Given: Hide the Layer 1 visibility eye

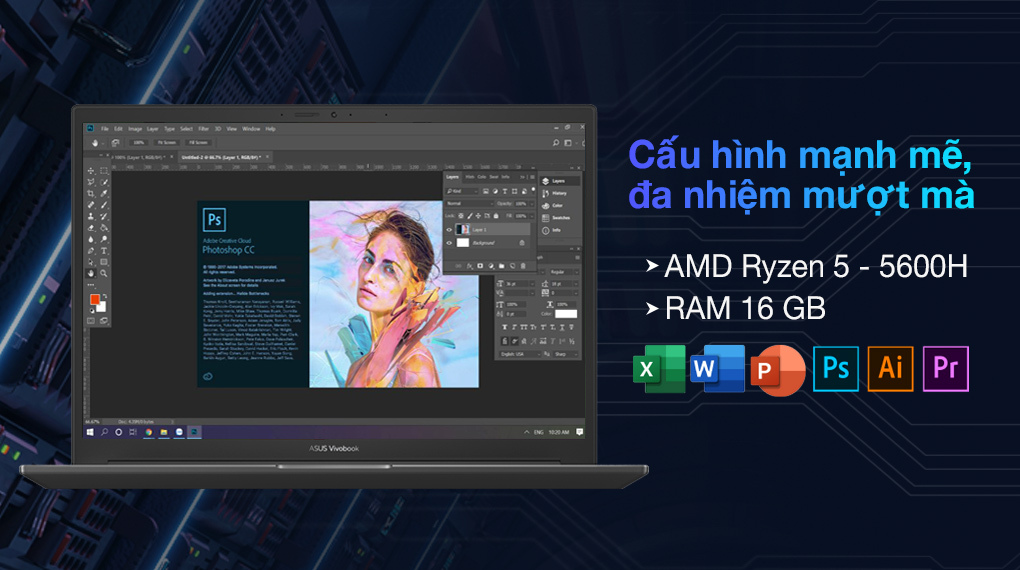Looking at the screenshot, I should (449, 230).
